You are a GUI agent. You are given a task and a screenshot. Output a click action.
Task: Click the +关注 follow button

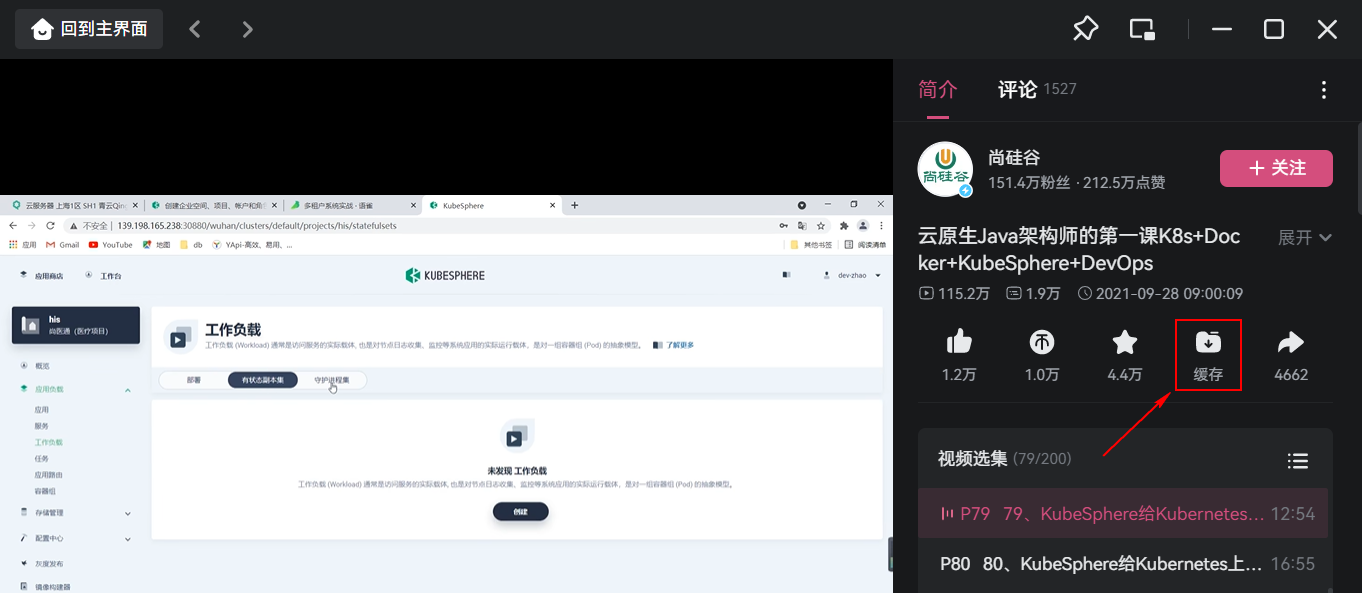(1276, 168)
